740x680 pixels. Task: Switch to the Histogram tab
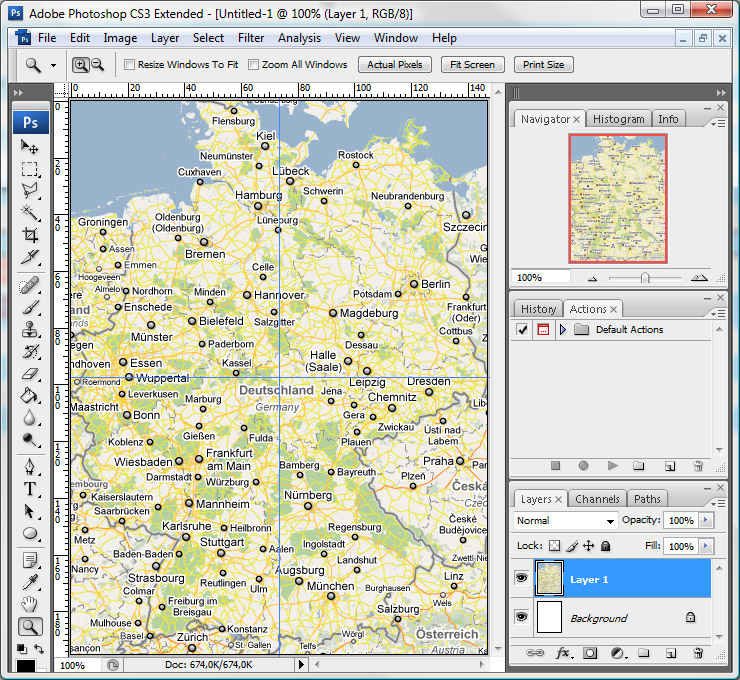point(618,119)
